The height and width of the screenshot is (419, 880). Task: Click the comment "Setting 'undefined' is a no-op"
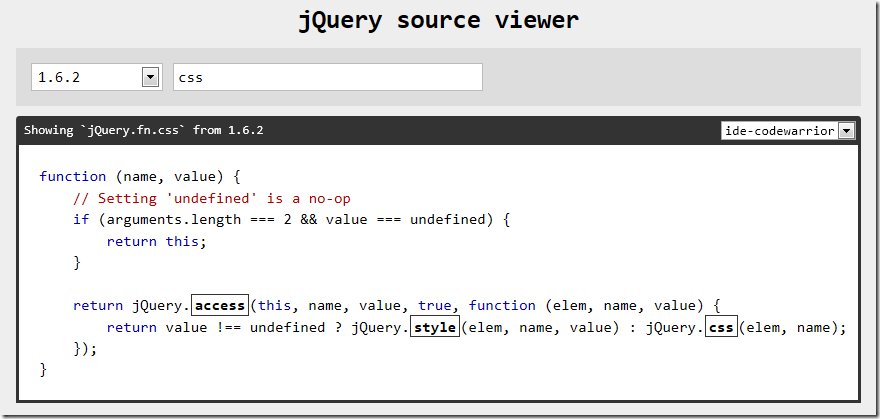click(212, 198)
